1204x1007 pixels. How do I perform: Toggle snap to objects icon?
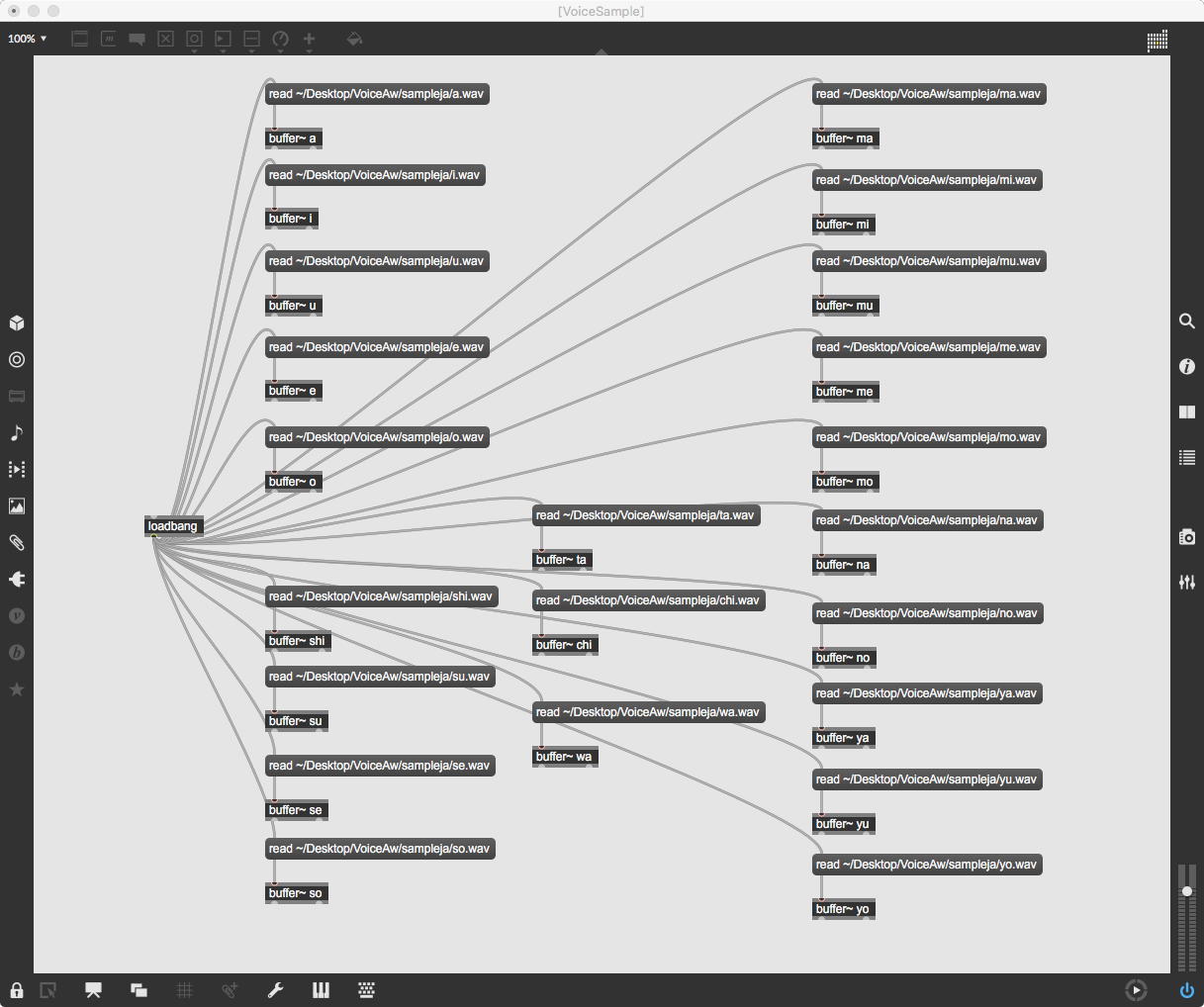pos(230,990)
